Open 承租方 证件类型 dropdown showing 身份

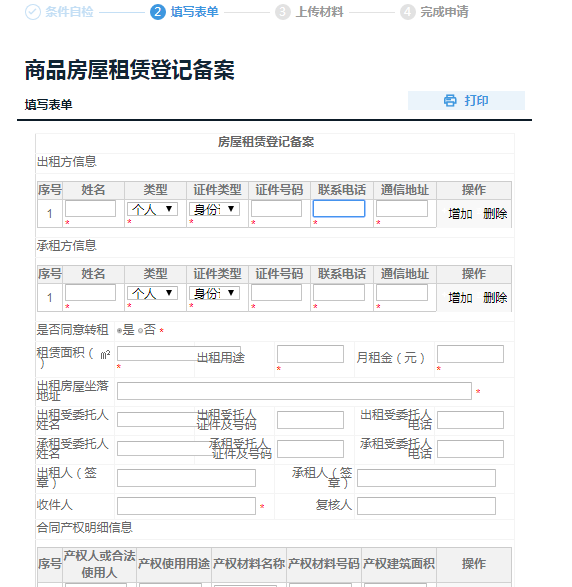pyautogui.click(x=214, y=293)
